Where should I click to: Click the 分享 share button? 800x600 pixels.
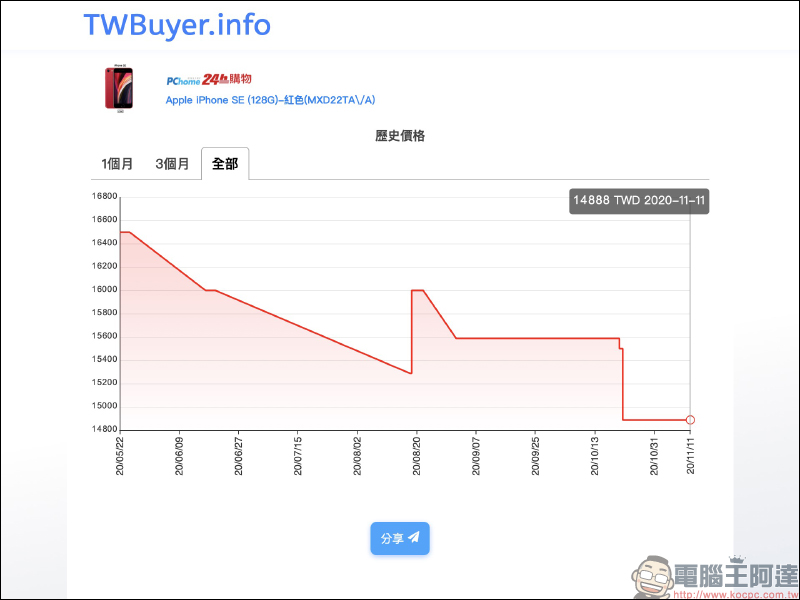tap(400, 538)
